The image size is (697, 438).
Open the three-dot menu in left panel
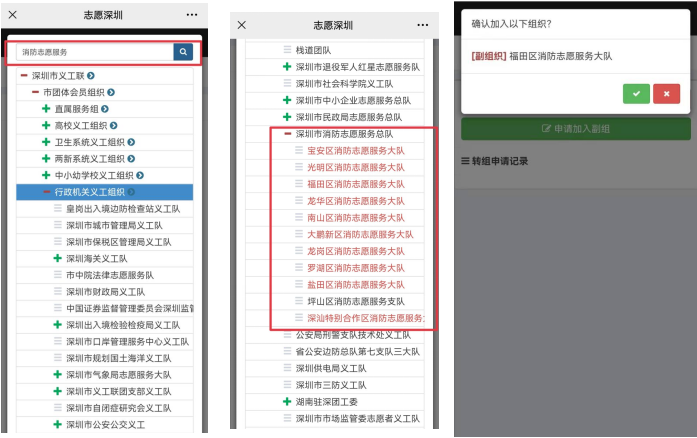192,16
